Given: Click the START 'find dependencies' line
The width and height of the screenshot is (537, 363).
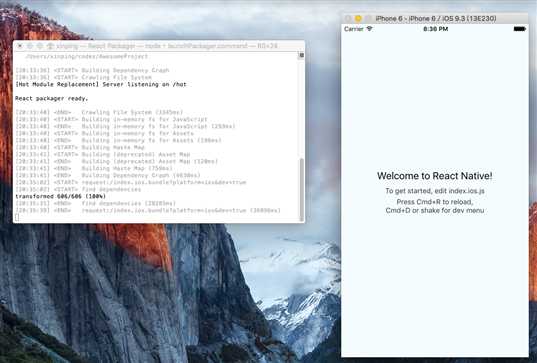Looking at the screenshot, I should click(78, 189).
